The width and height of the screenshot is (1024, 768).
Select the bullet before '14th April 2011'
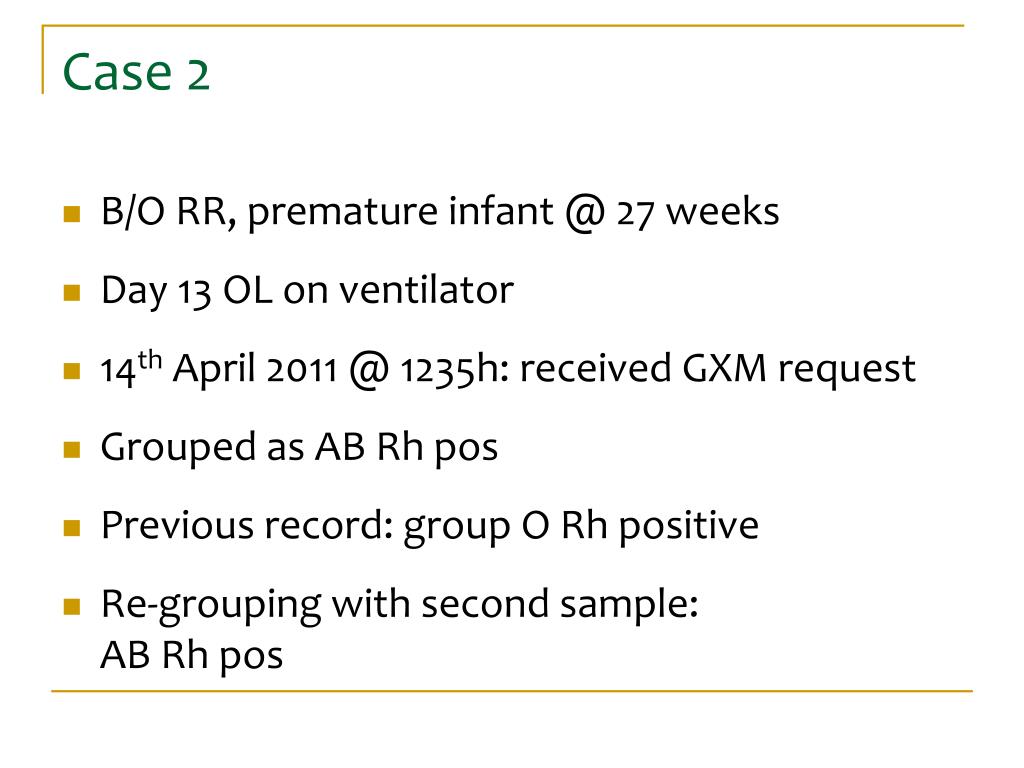(72, 370)
